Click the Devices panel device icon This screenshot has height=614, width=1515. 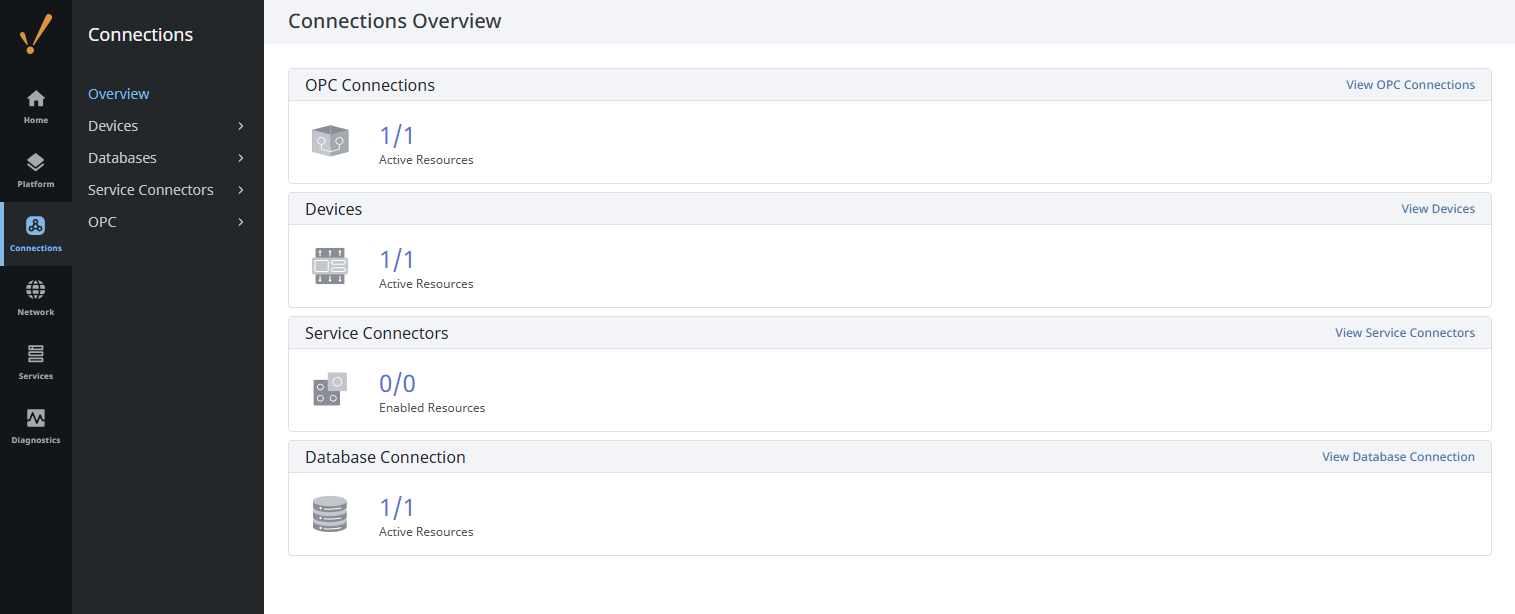click(330, 266)
